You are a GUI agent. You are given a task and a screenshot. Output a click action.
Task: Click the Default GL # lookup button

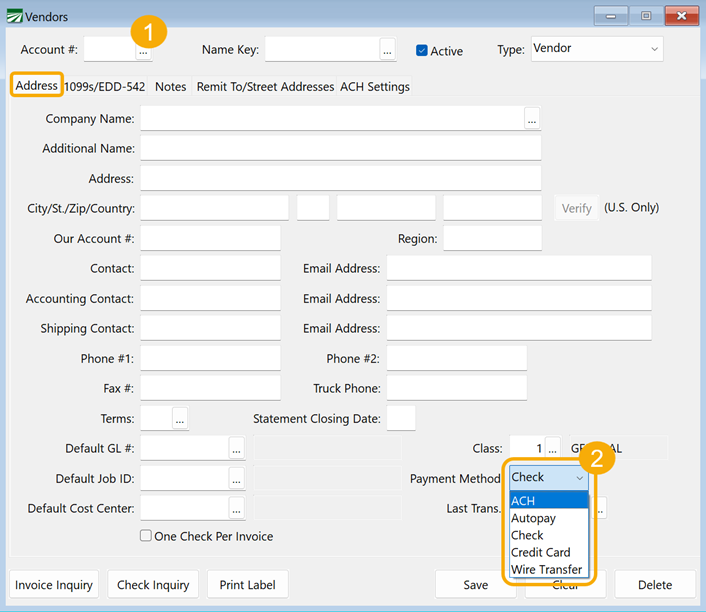(x=236, y=449)
